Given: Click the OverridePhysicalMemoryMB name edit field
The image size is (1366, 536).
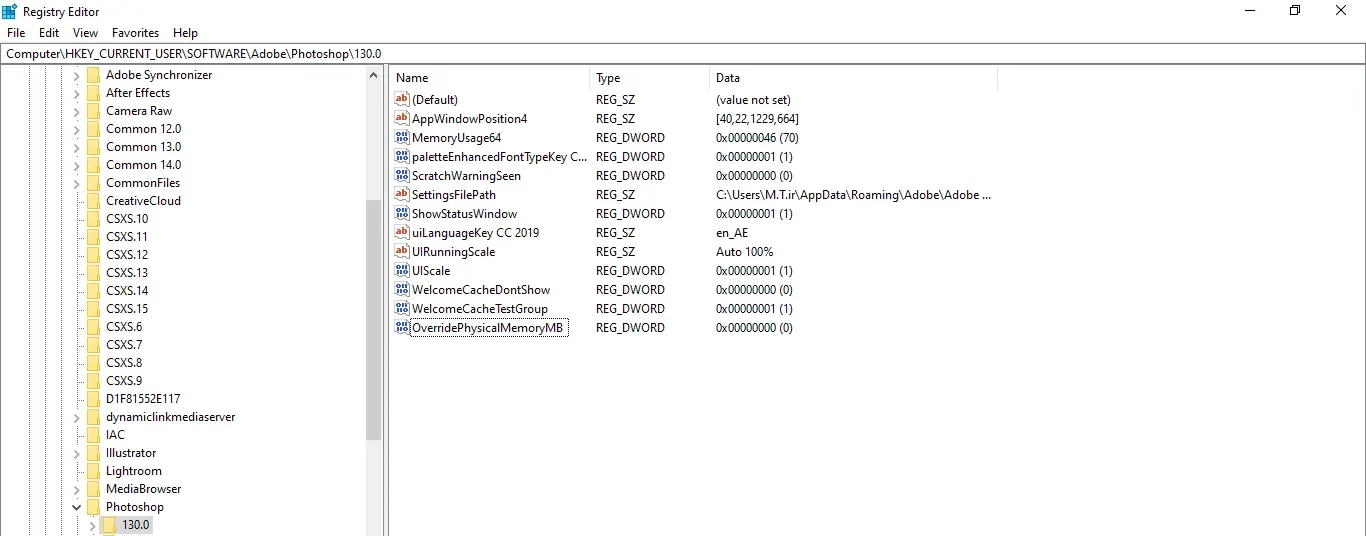Looking at the screenshot, I should pyautogui.click(x=489, y=328).
